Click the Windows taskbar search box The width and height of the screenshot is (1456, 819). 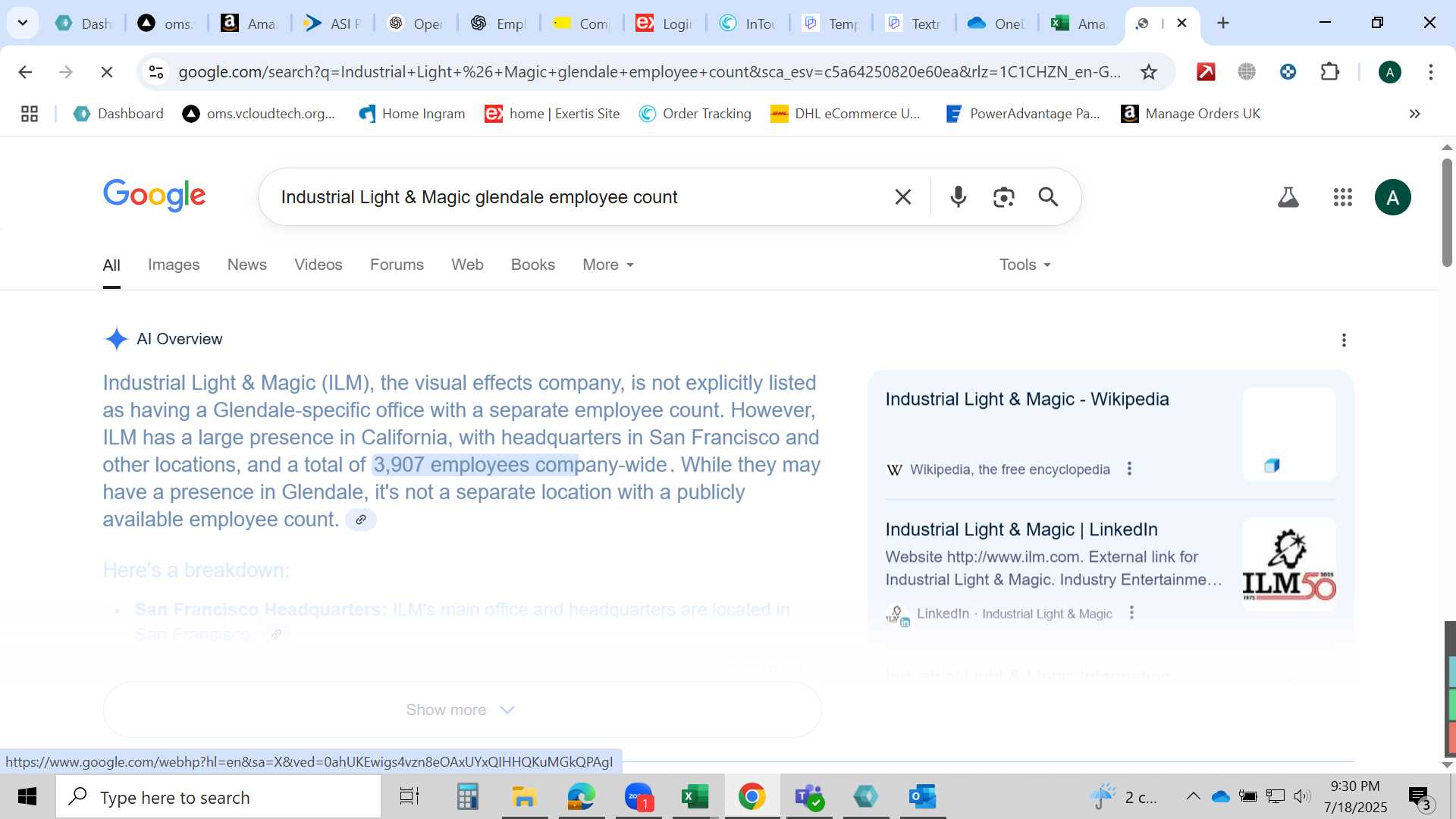pyautogui.click(x=218, y=797)
